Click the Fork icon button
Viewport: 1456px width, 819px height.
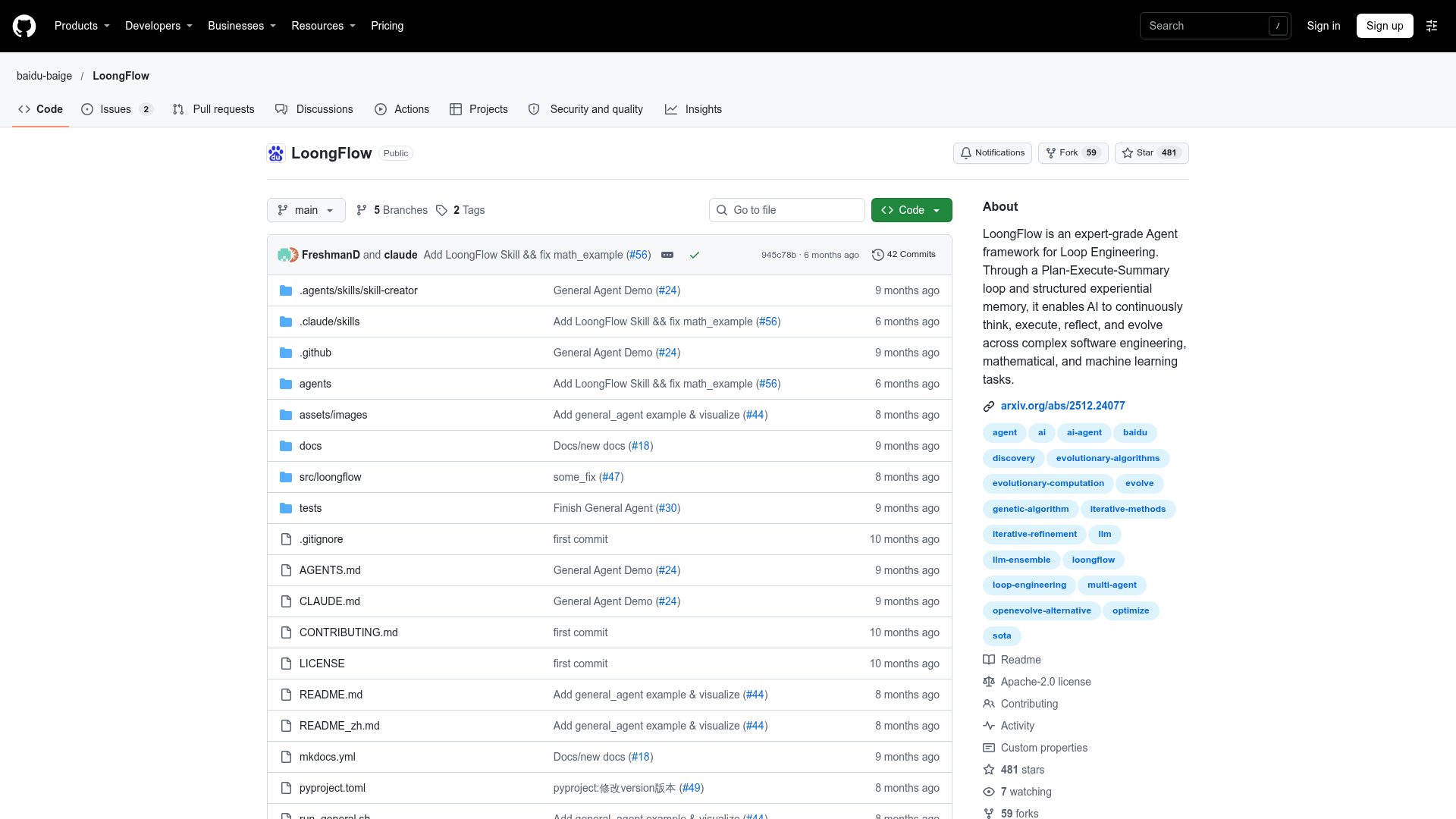tap(1073, 153)
